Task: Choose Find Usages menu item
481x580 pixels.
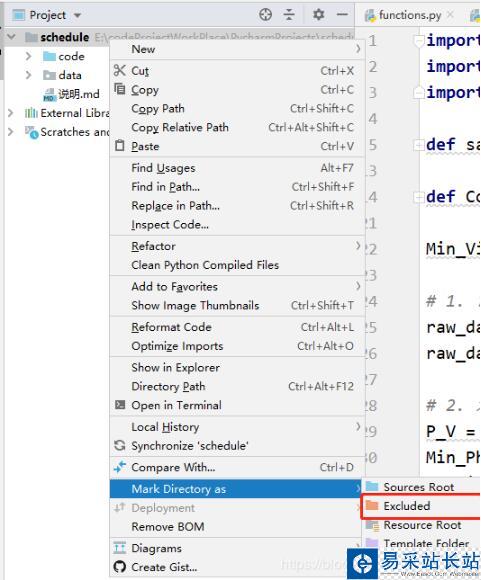Action: [237, 168]
